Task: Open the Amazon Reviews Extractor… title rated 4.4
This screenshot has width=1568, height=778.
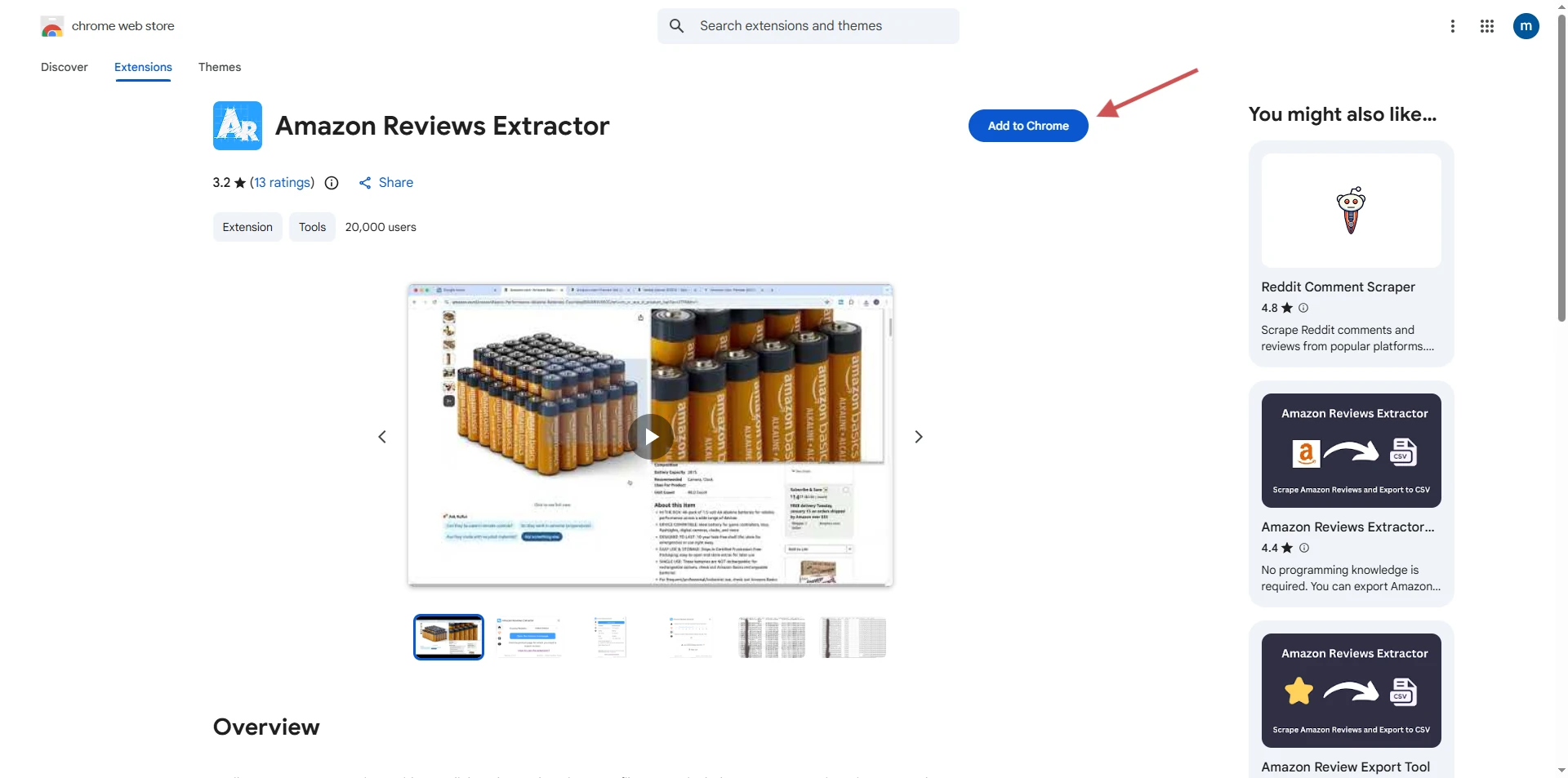Action: tap(1347, 527)
